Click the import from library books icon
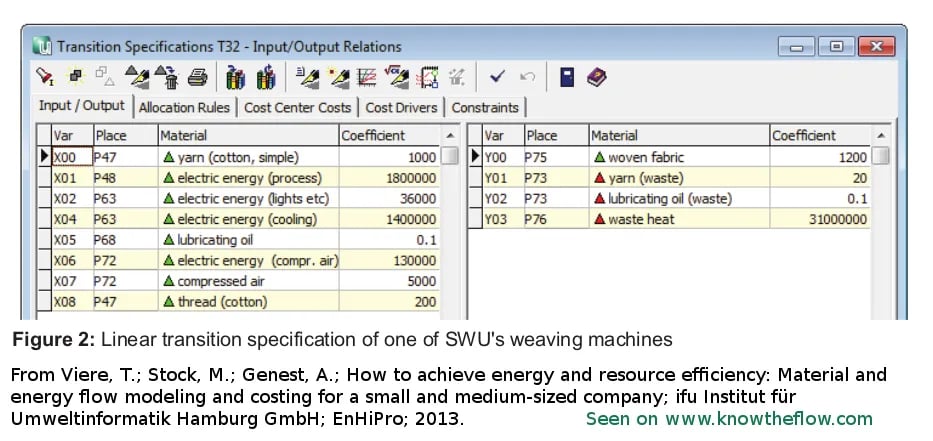This screenshot has width=933, height=441. tap(236, 77)
